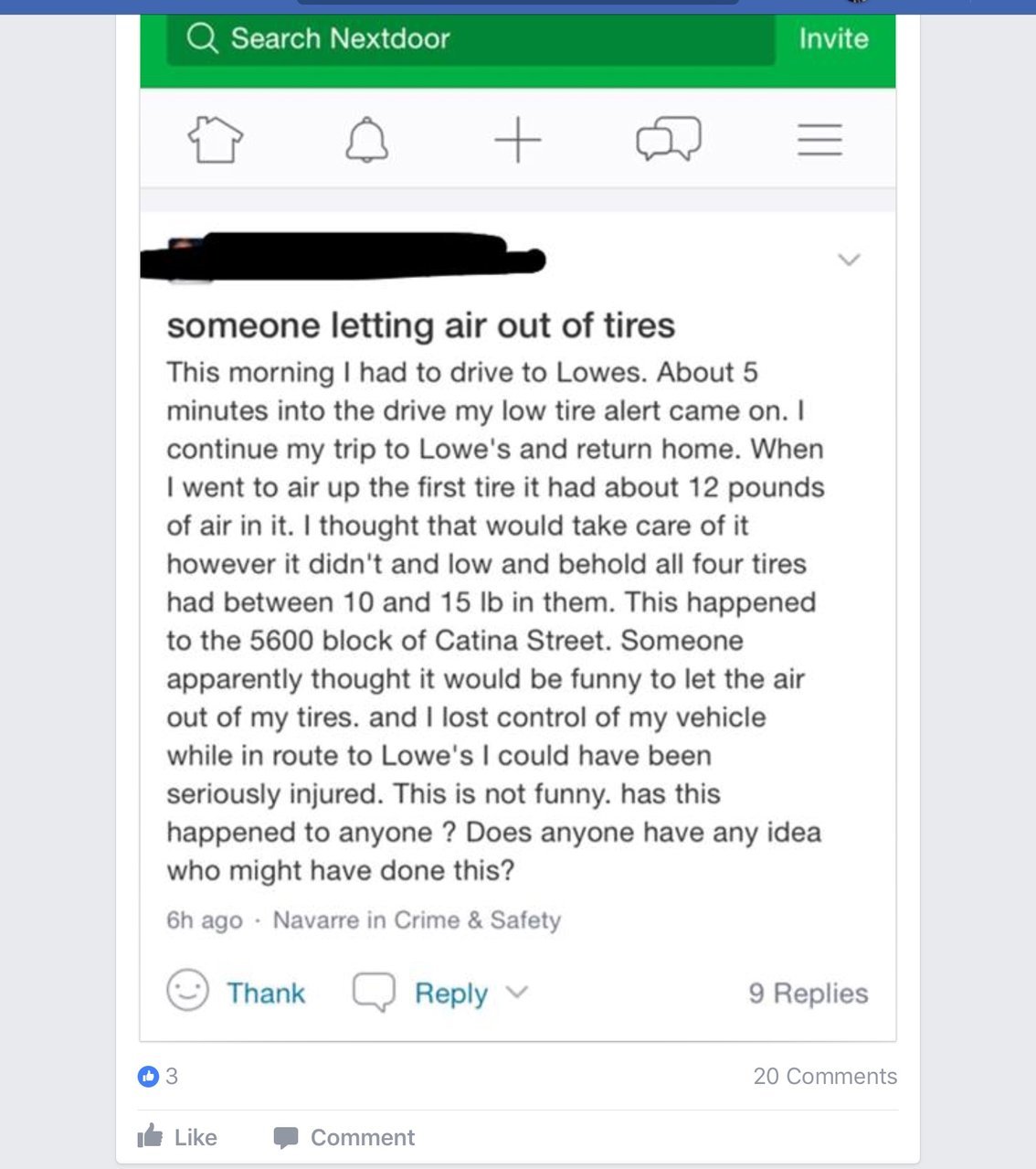Click the Reply speech bubble icon
Screen dimensions: 1036x1169
pos(374,992)
